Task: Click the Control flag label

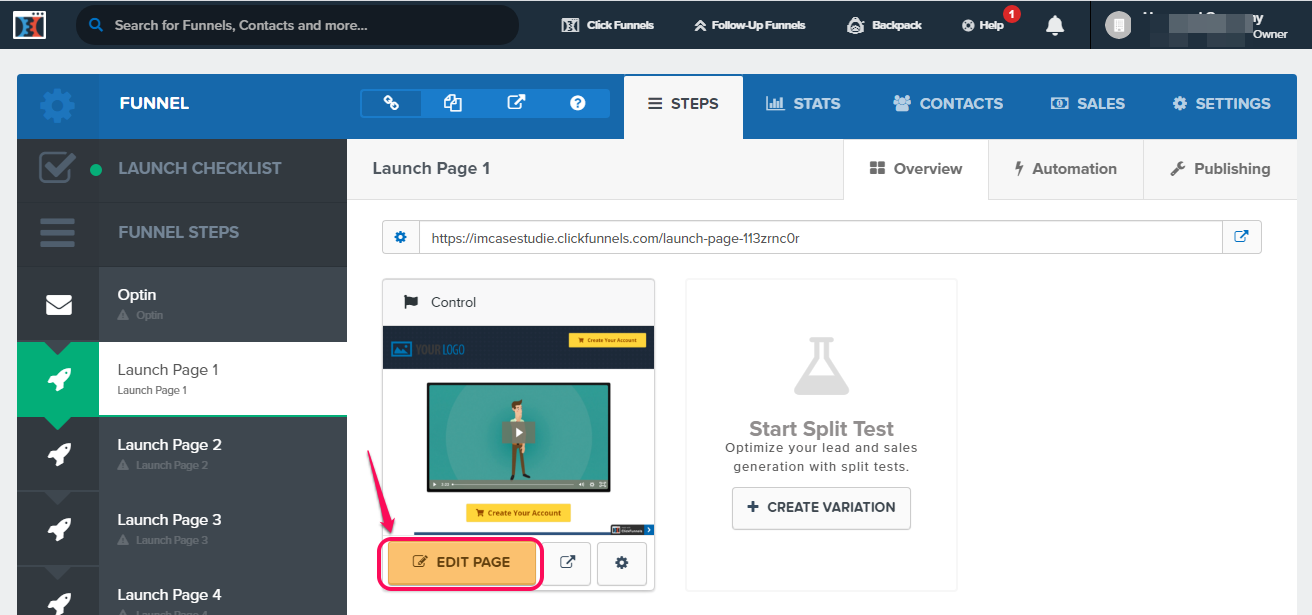Action: pos(440,302)
